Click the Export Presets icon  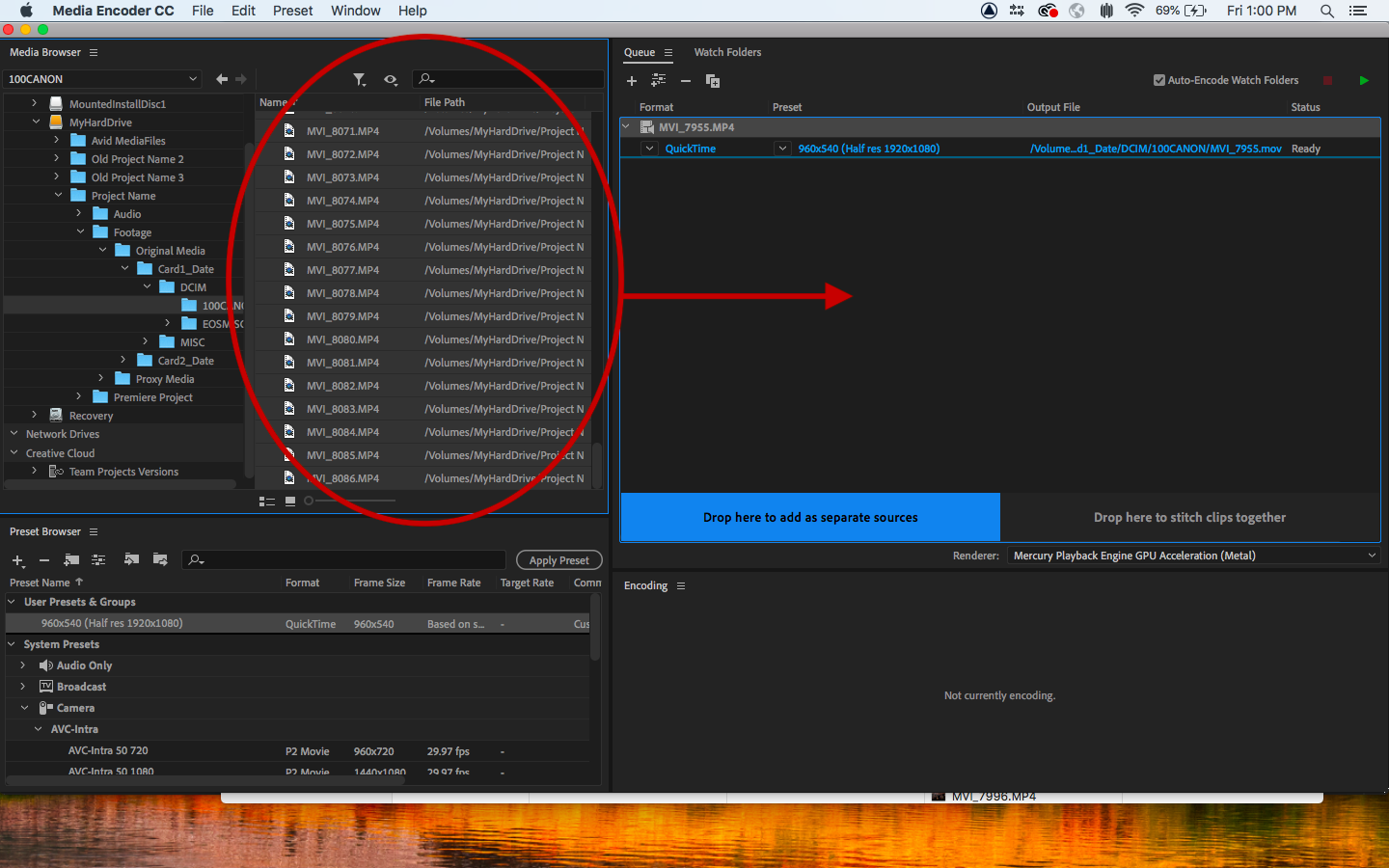click(x=160, y=559)
